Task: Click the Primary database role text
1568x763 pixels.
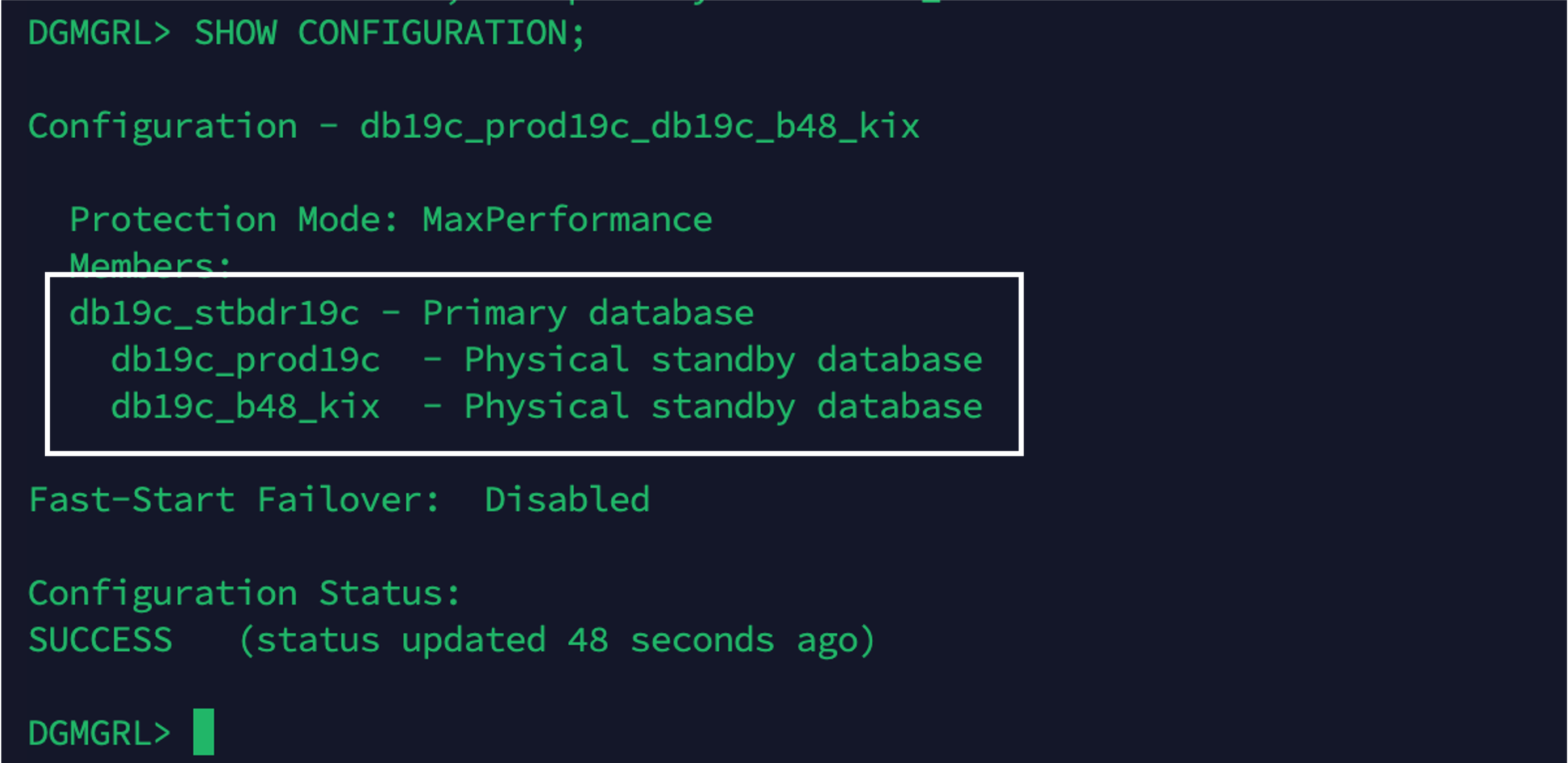Action: [x=588, y=313]
